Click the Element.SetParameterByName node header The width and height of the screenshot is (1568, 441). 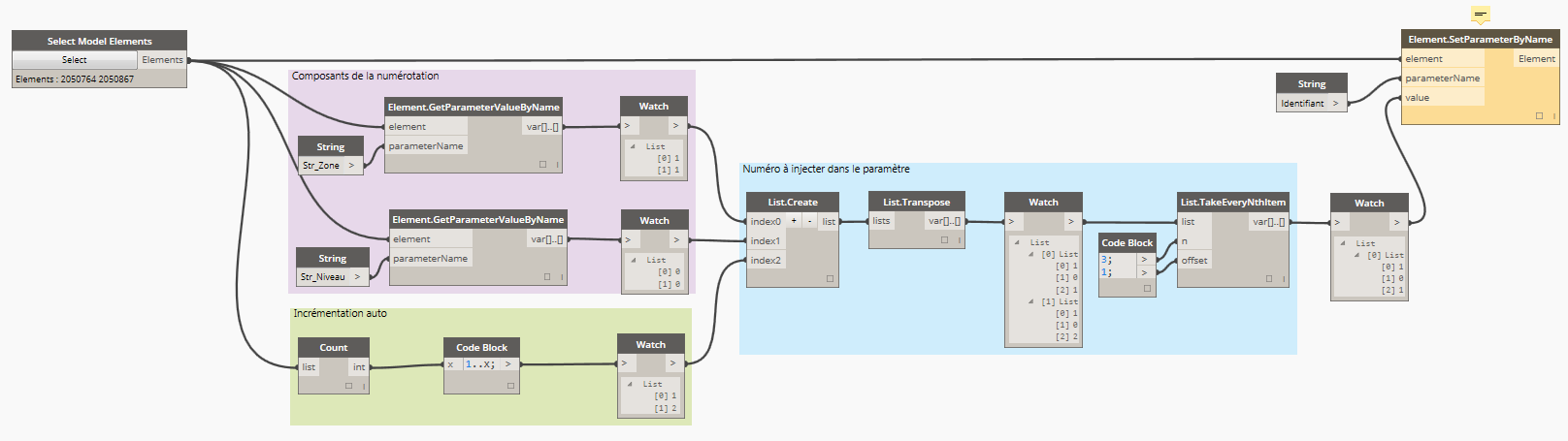(x=1480, y=40)
